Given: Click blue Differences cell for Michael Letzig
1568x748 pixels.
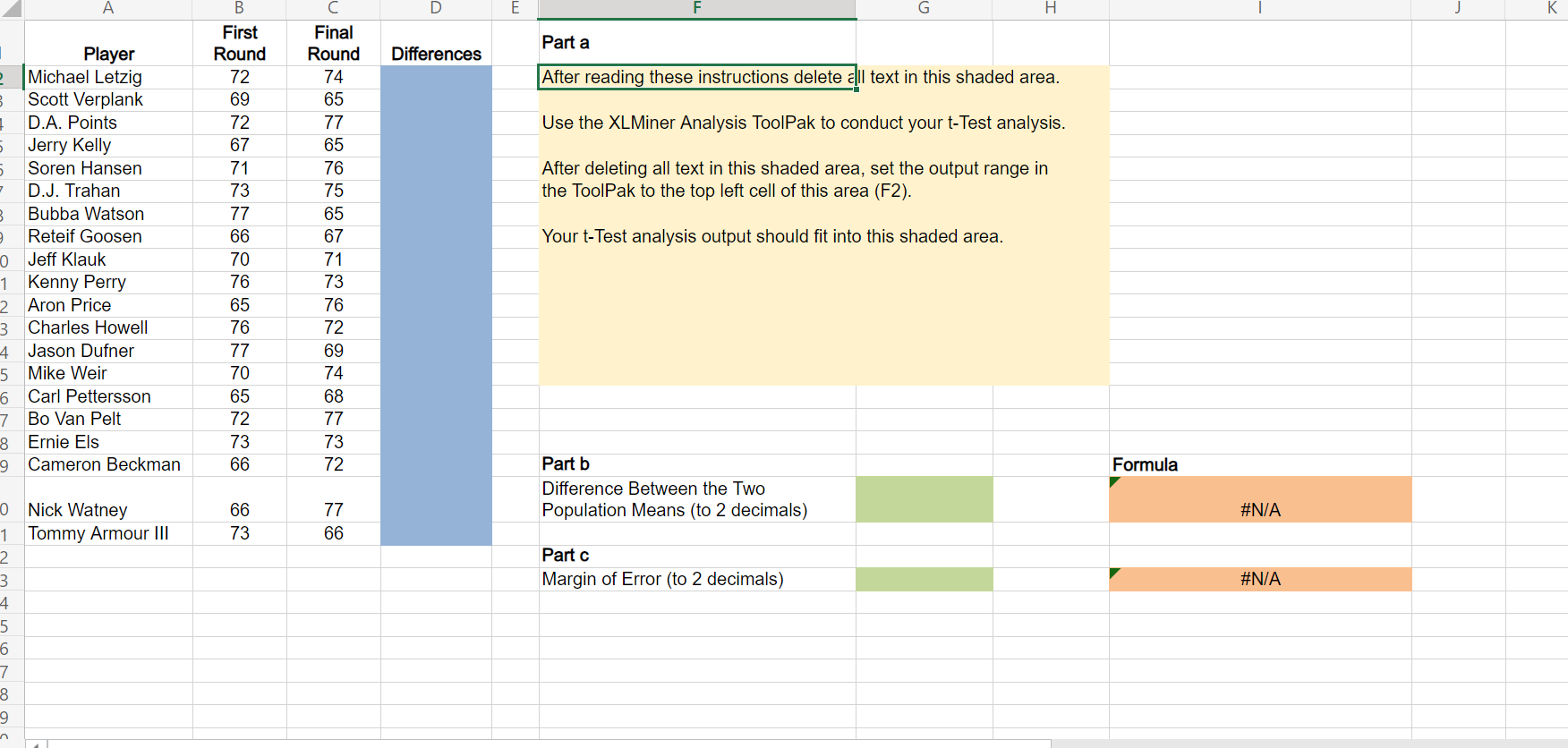Looking at the screenshot, I should [436, 77].
